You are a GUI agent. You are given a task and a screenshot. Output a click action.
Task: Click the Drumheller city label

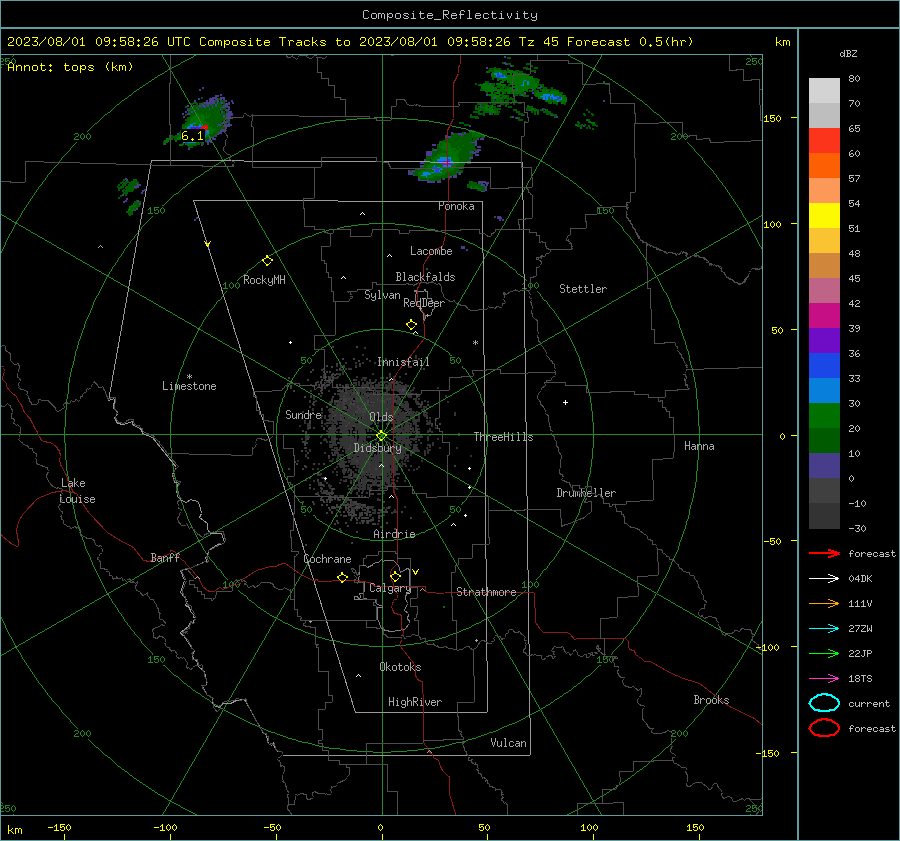click(x=586, y=493)
